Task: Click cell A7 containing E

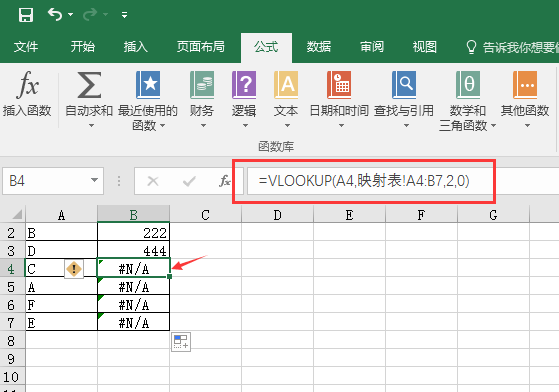Action: pyautogui.click(x=61, y=322)
